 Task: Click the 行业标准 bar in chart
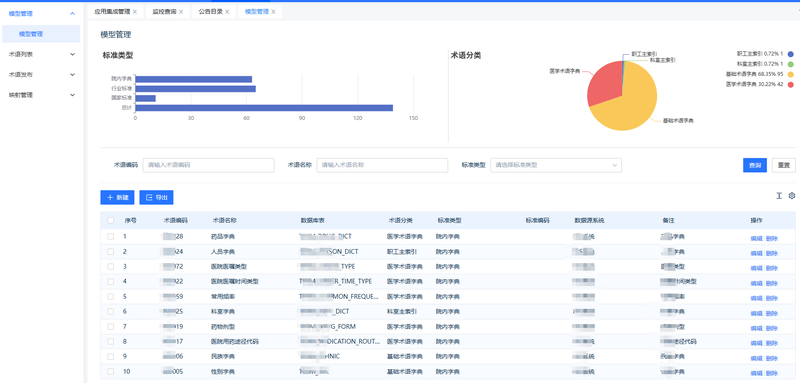click(195, 89)
